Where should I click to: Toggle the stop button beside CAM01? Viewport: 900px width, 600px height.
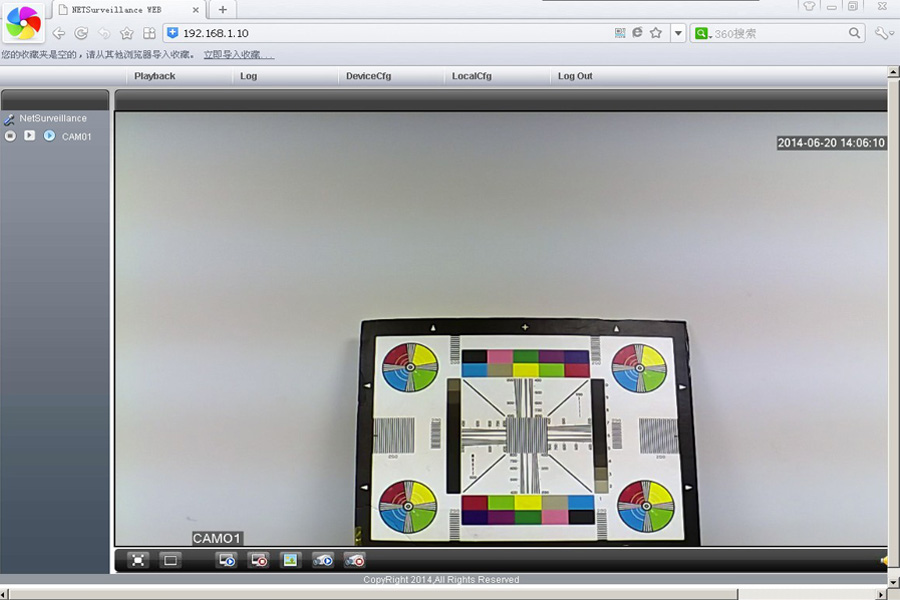point(10,136)
